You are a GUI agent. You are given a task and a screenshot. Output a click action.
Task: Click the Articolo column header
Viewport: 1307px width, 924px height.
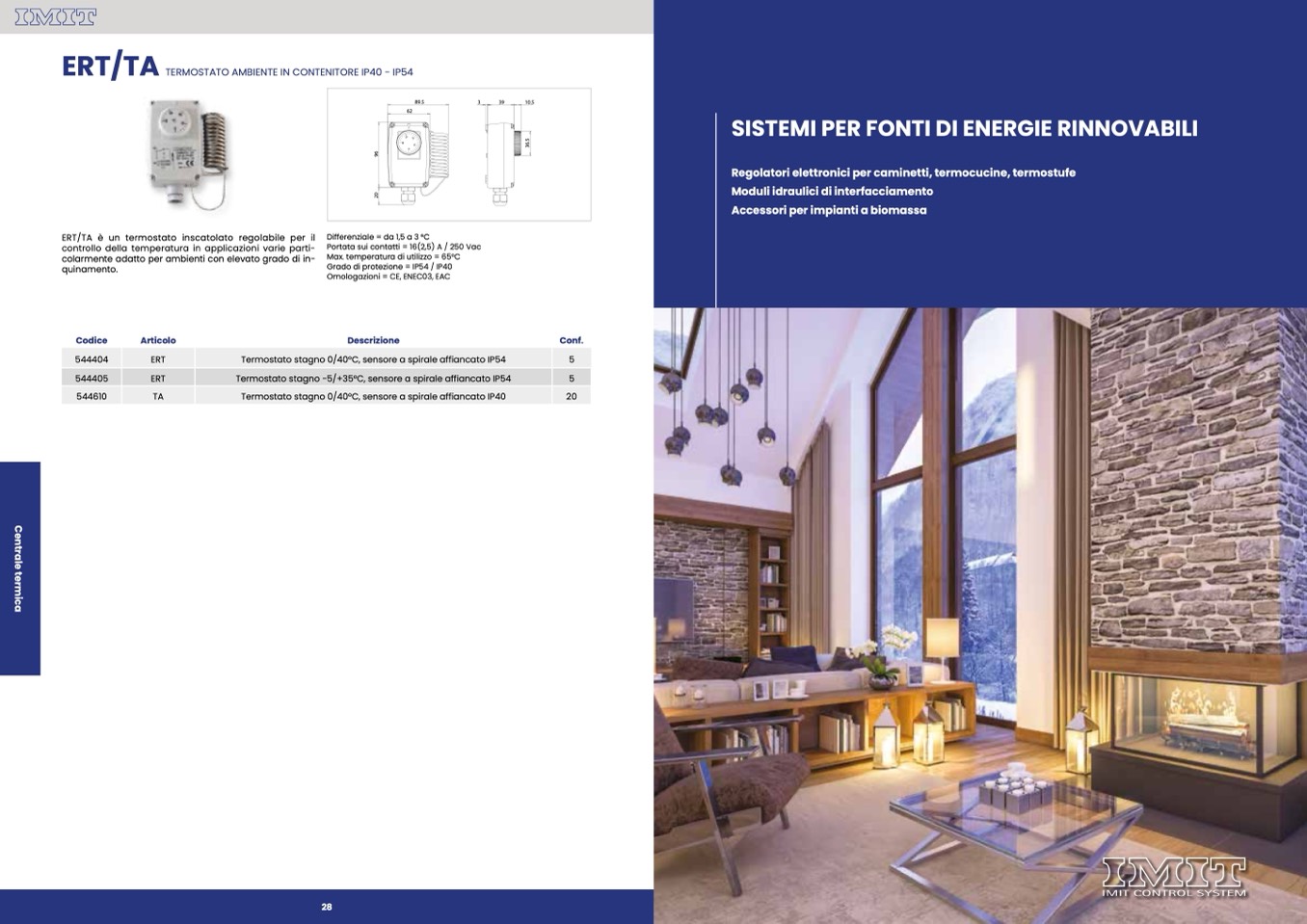(158, 340)
